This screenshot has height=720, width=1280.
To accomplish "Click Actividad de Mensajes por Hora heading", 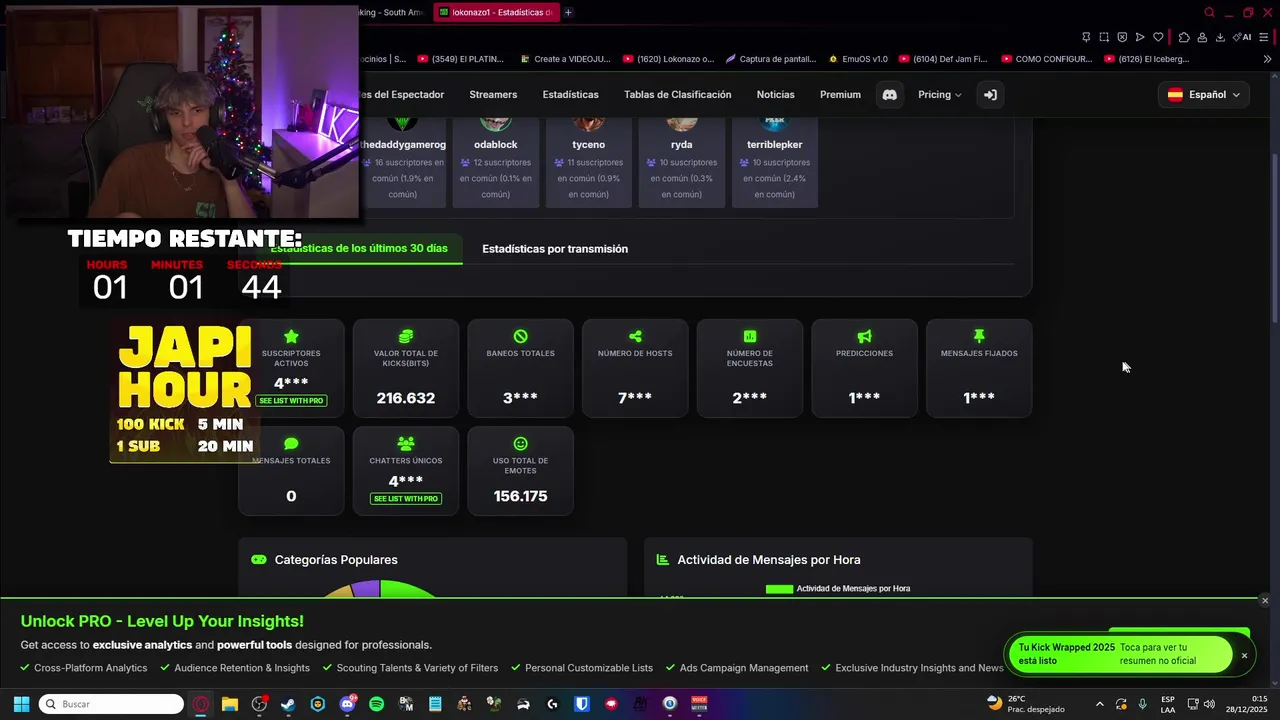I will 769,560.
